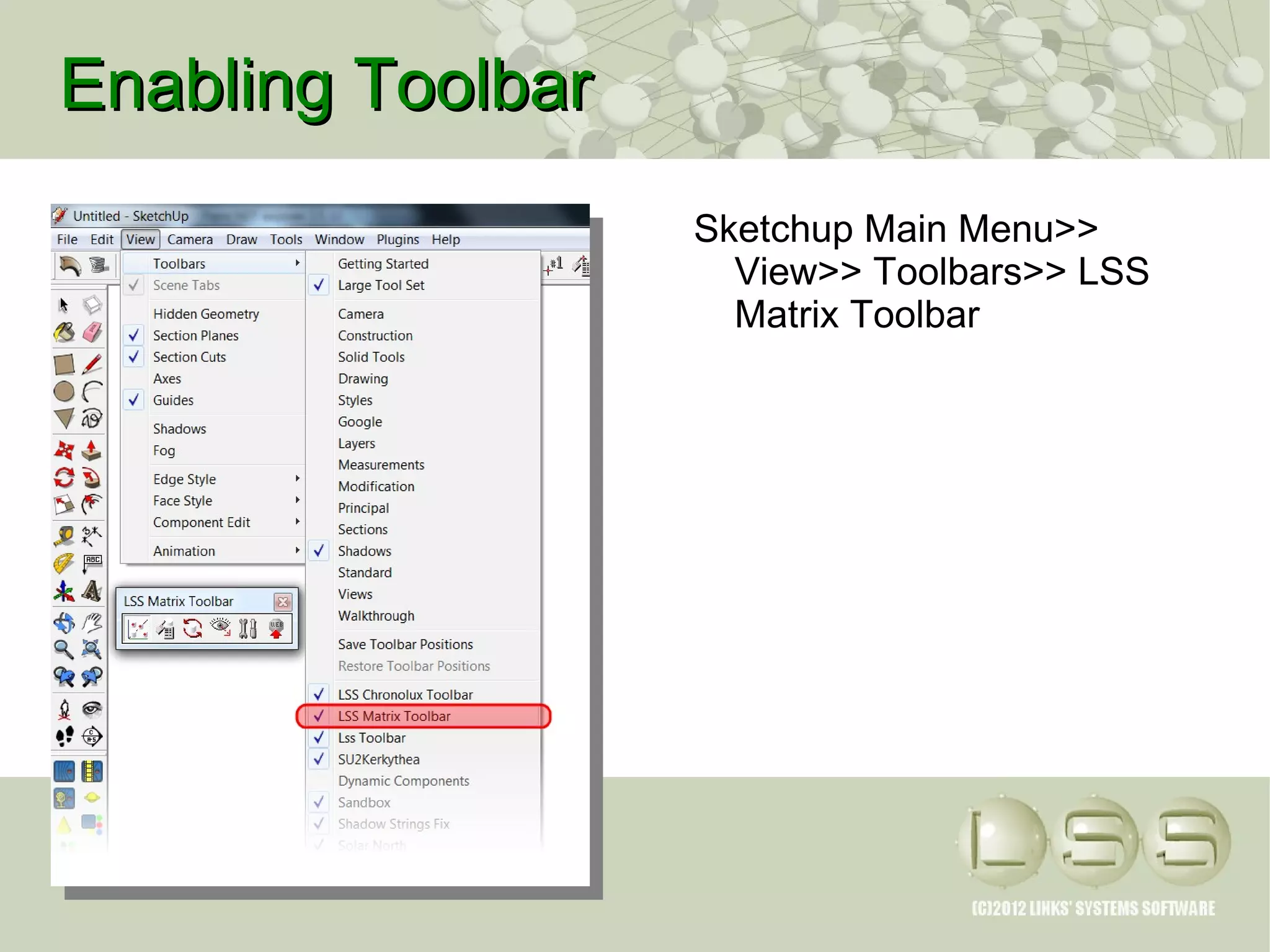The height and width of the screenshot is (952, 1270).
Task: Click the first icon in LSS Matrix Toolbar
Action: click(138, 629)
